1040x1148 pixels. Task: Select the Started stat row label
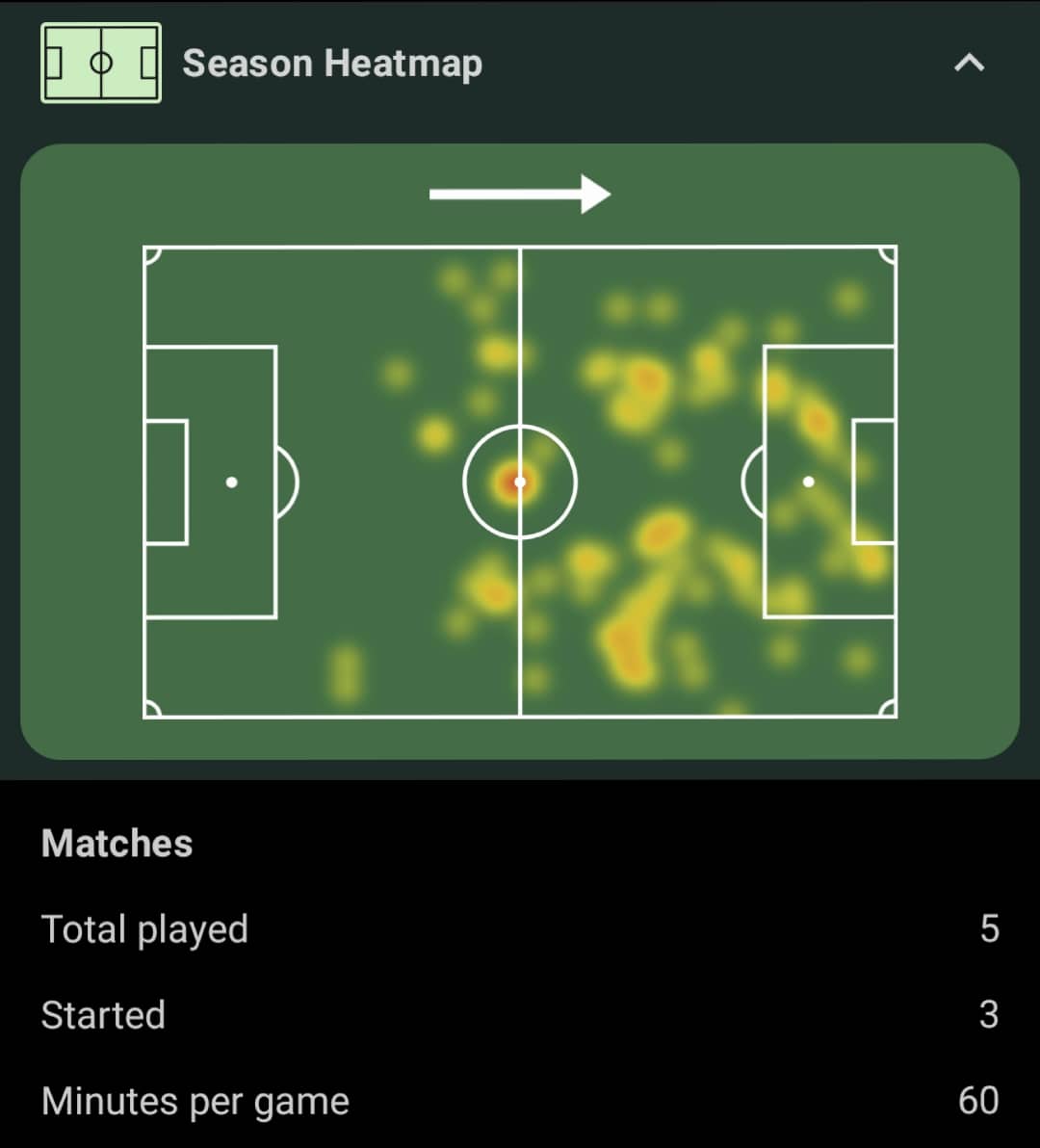pyautogui.click(x=103, y=1015)
